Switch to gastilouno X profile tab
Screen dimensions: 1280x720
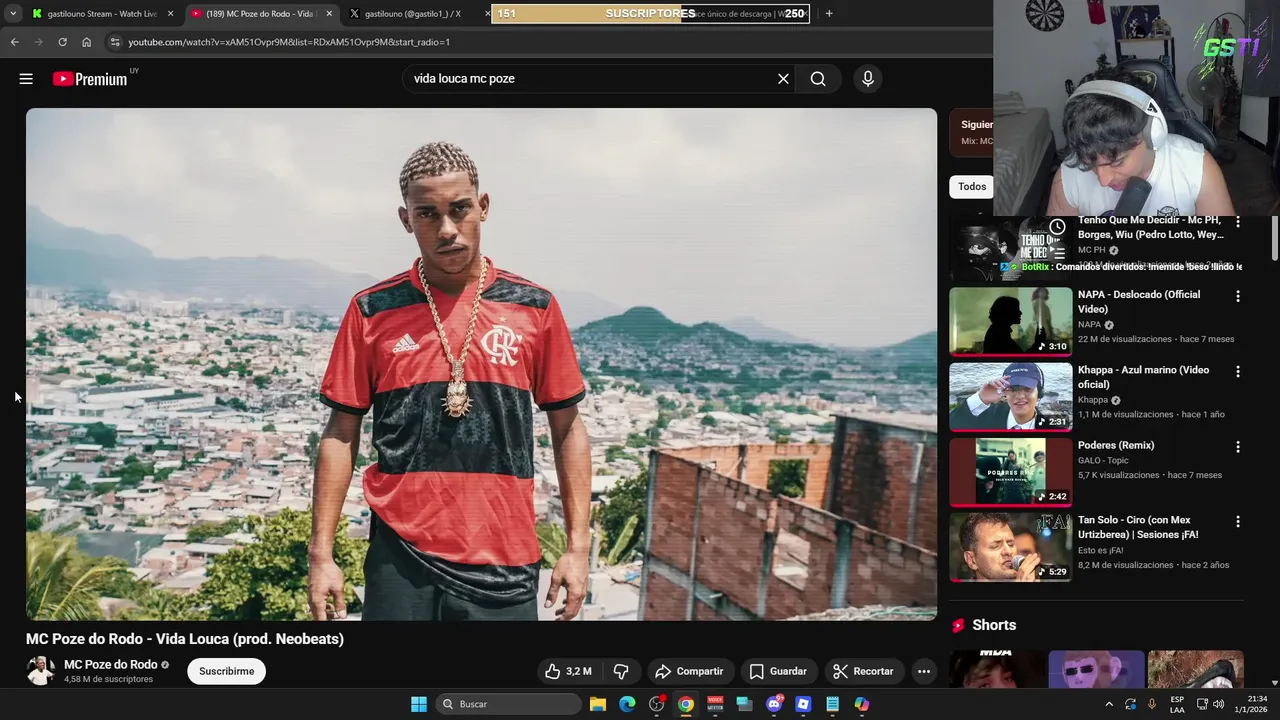(413, 14)
